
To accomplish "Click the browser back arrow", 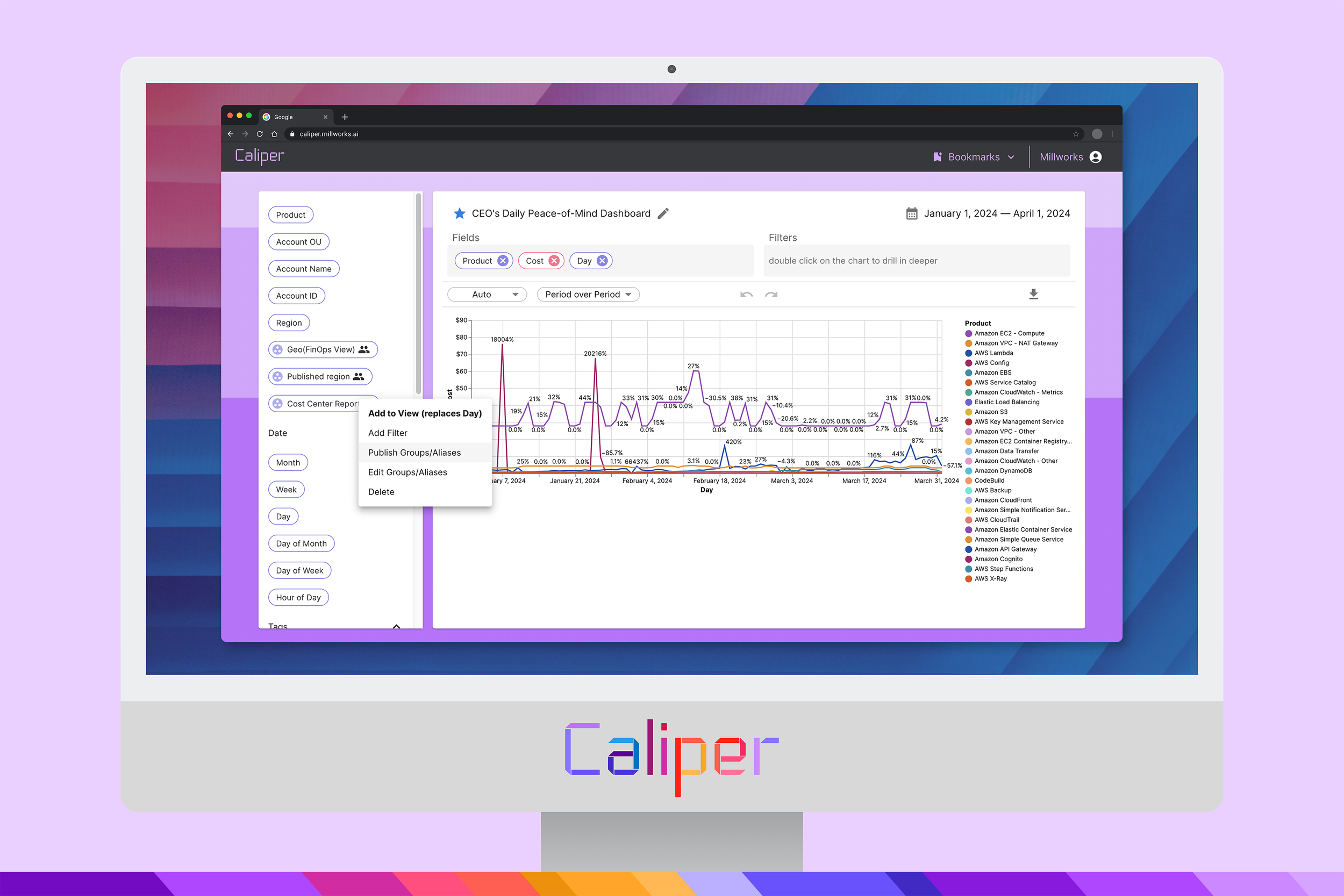I will pos(230,134).
